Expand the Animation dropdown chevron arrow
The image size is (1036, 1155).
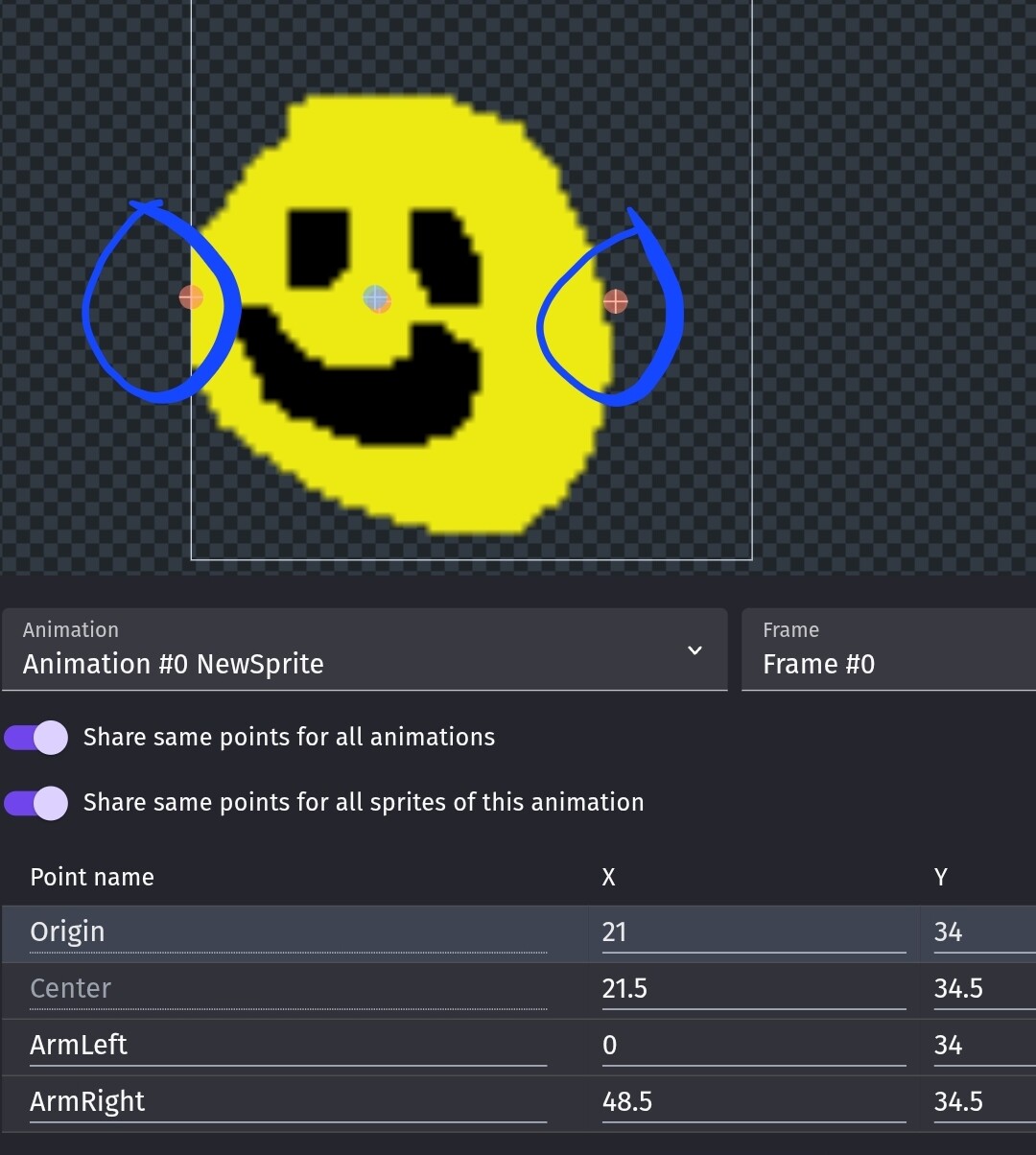coord(695,650)
